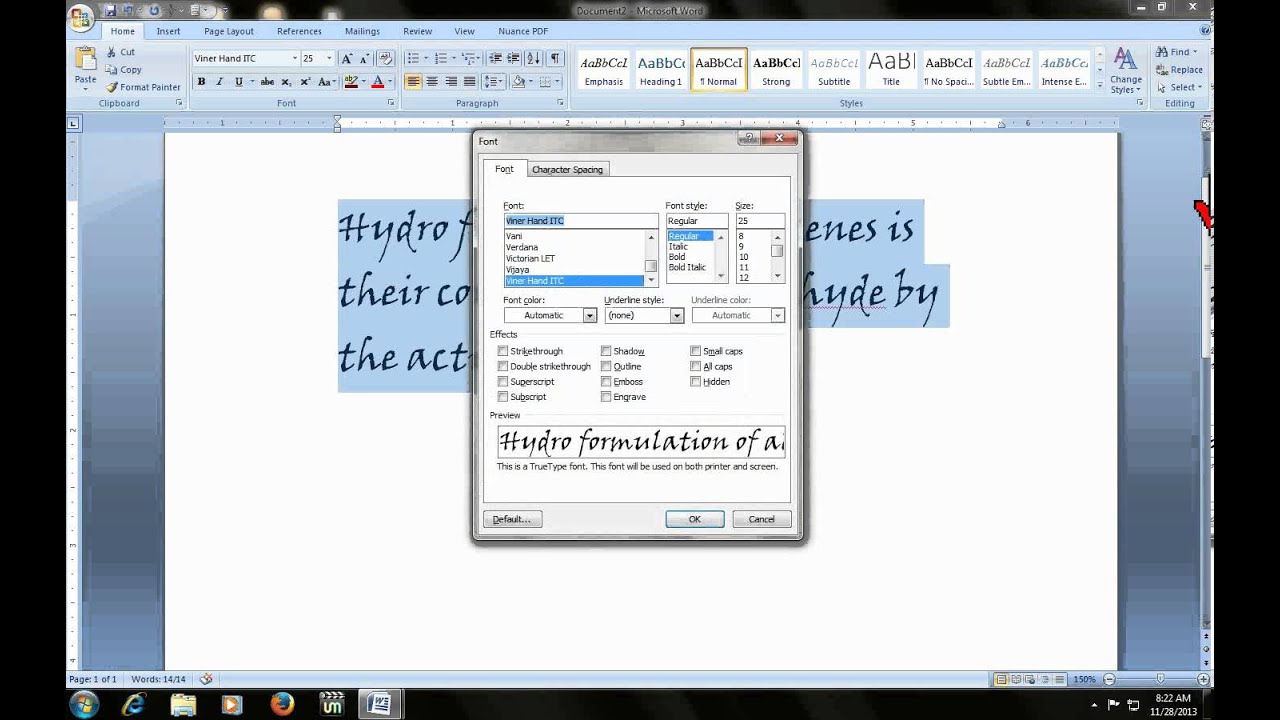Open the Underline style dropdown
1280x720 pixels.
tap(676, 315)
